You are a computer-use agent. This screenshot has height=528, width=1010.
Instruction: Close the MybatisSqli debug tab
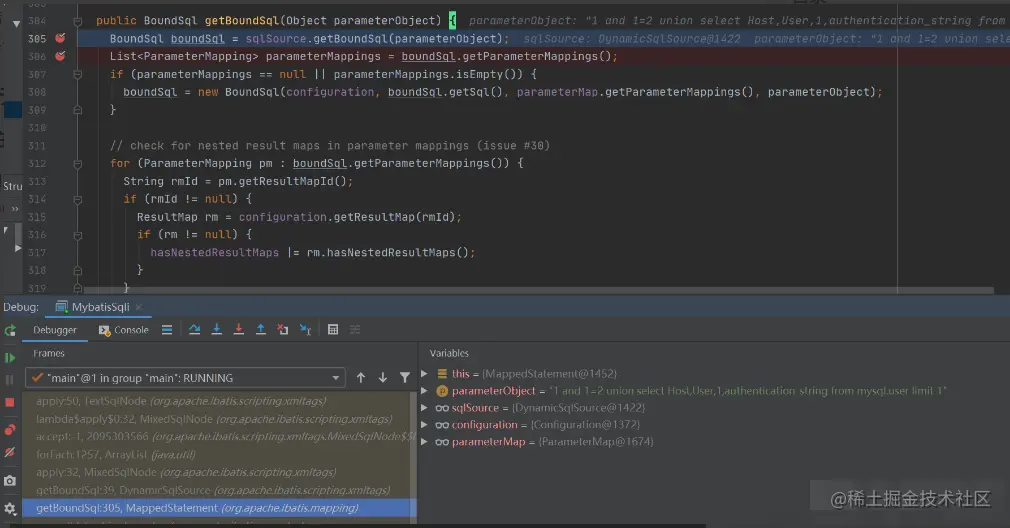(139, 307)
